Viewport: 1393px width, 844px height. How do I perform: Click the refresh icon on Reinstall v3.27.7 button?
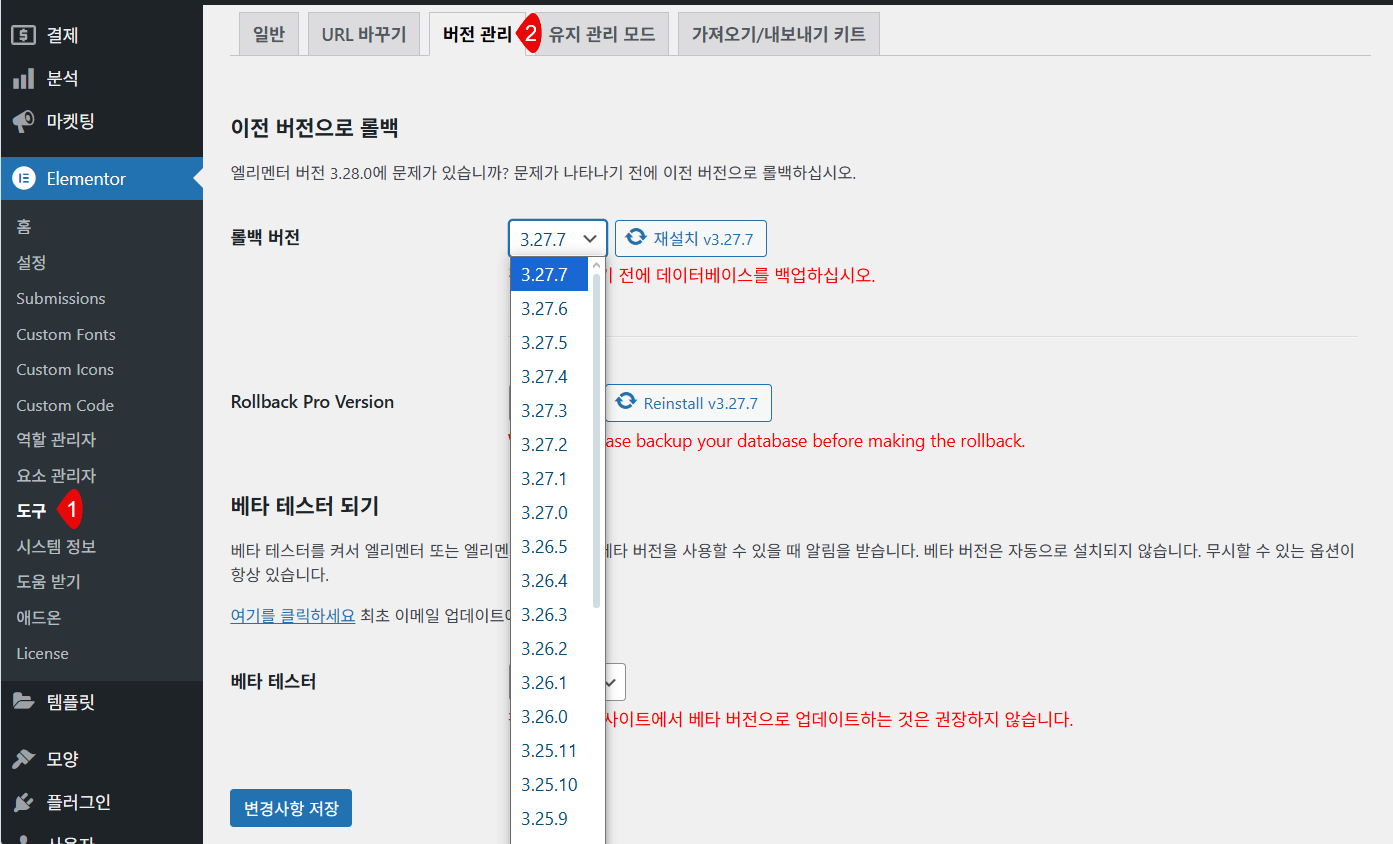click(x=626, y=402)
